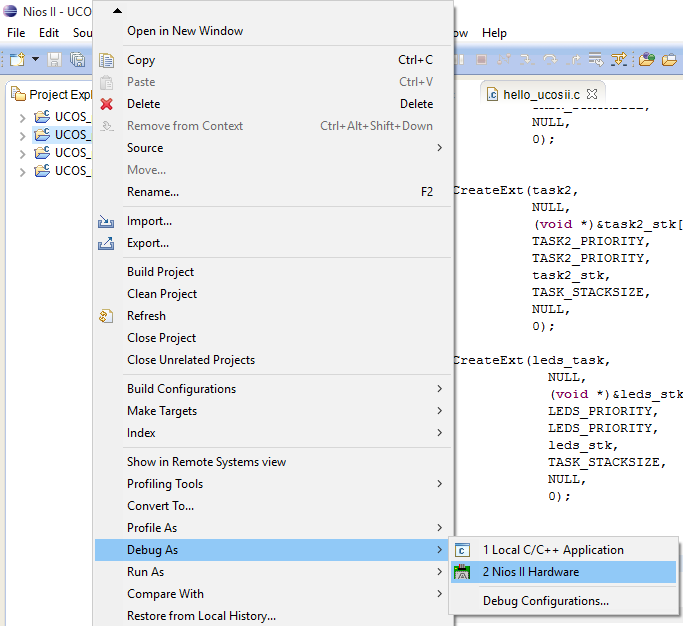
Task: Choose Open in New Window
Action: (274, 31)
